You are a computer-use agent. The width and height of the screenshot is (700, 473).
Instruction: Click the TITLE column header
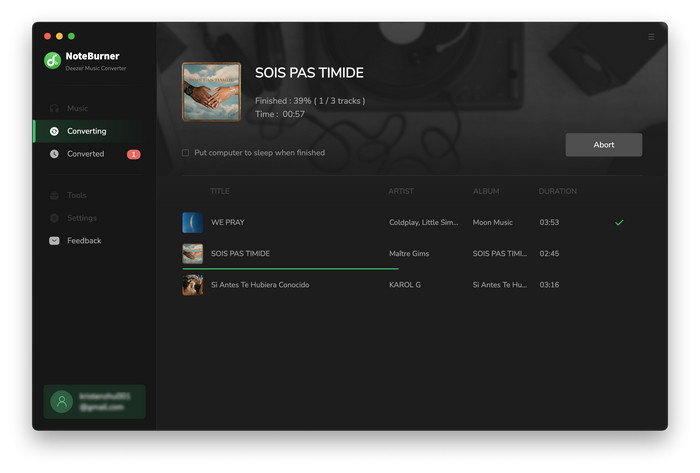click(x=220, y=191)
